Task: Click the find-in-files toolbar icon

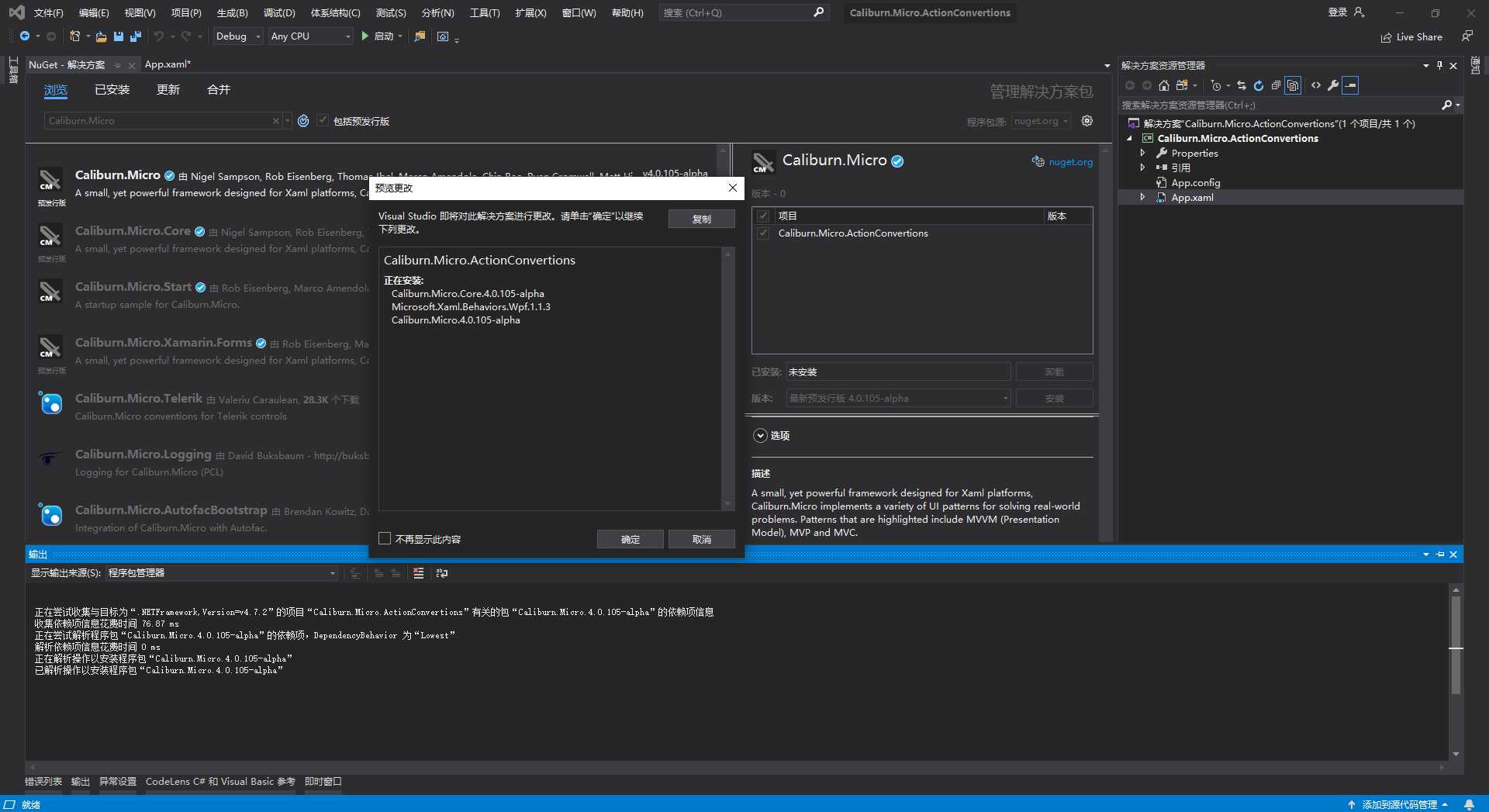Action: pos(420,36)
